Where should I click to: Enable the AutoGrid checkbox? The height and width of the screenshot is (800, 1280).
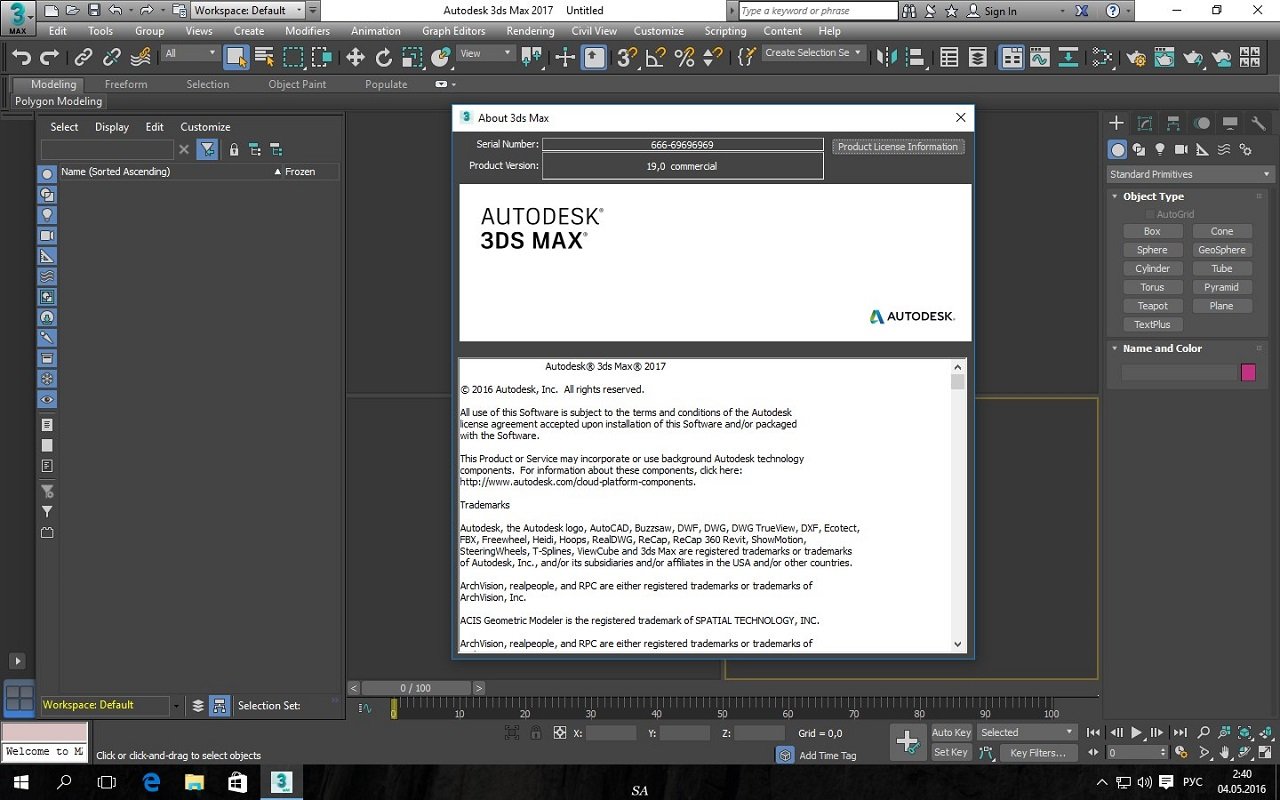pos(1150,214)
